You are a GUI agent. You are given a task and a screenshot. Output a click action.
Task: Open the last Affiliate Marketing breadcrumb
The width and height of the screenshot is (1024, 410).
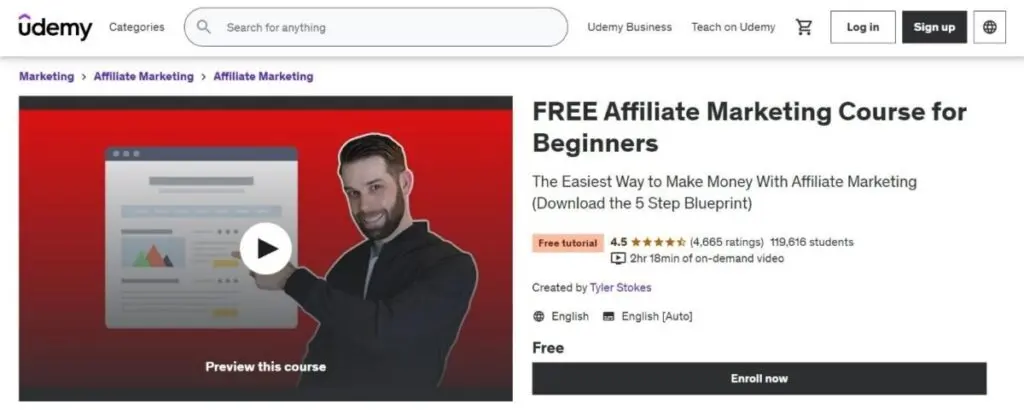point(263,76)
